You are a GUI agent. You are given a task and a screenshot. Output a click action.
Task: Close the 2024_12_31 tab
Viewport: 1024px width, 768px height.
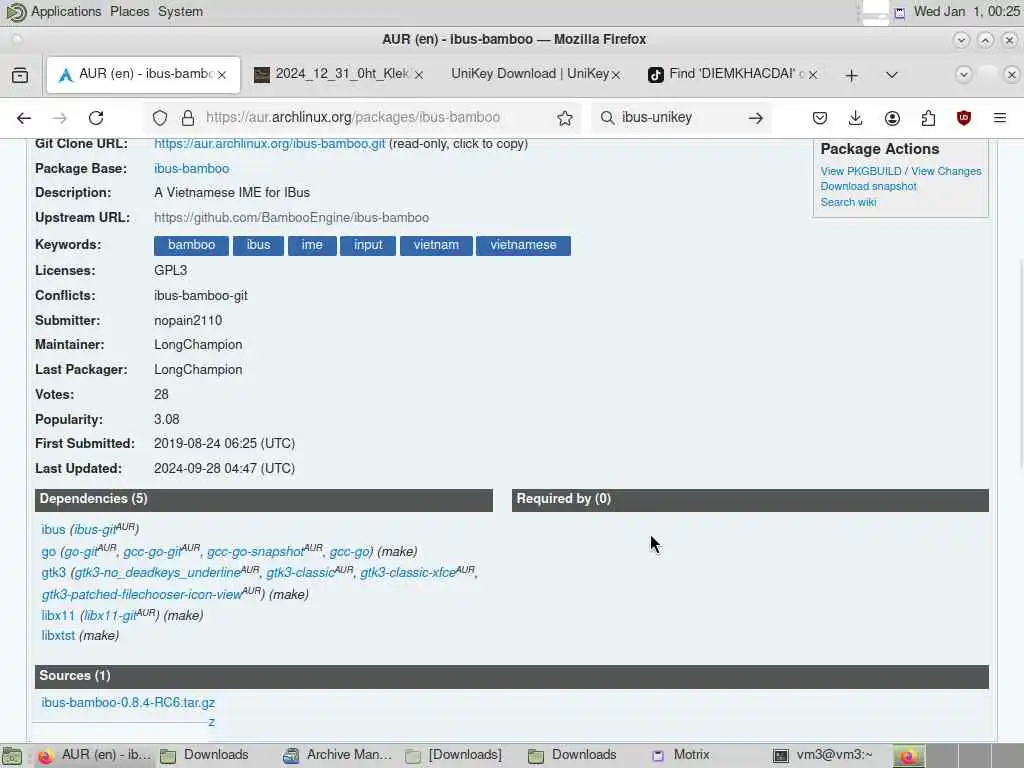tap(419, 75)
